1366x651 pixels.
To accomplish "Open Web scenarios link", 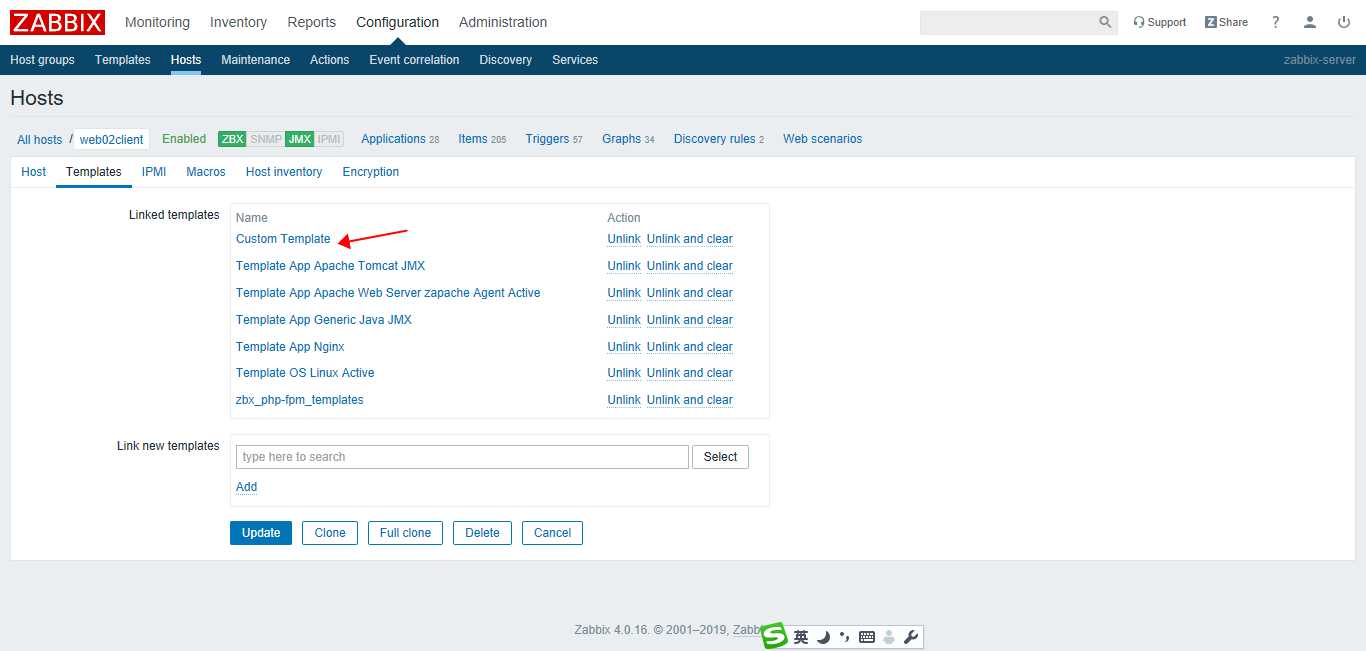I will (x=822, y=139).
